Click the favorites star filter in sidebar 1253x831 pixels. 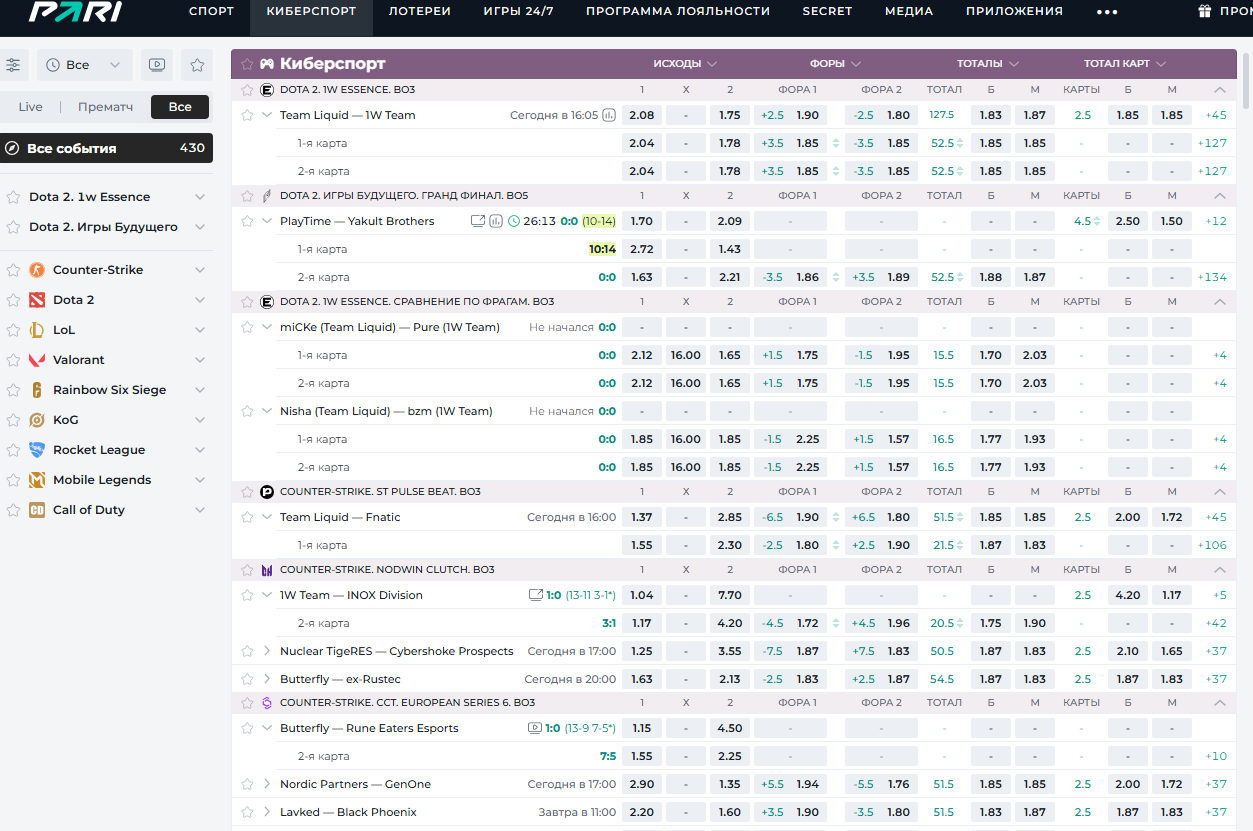click(x=197, y=65)
